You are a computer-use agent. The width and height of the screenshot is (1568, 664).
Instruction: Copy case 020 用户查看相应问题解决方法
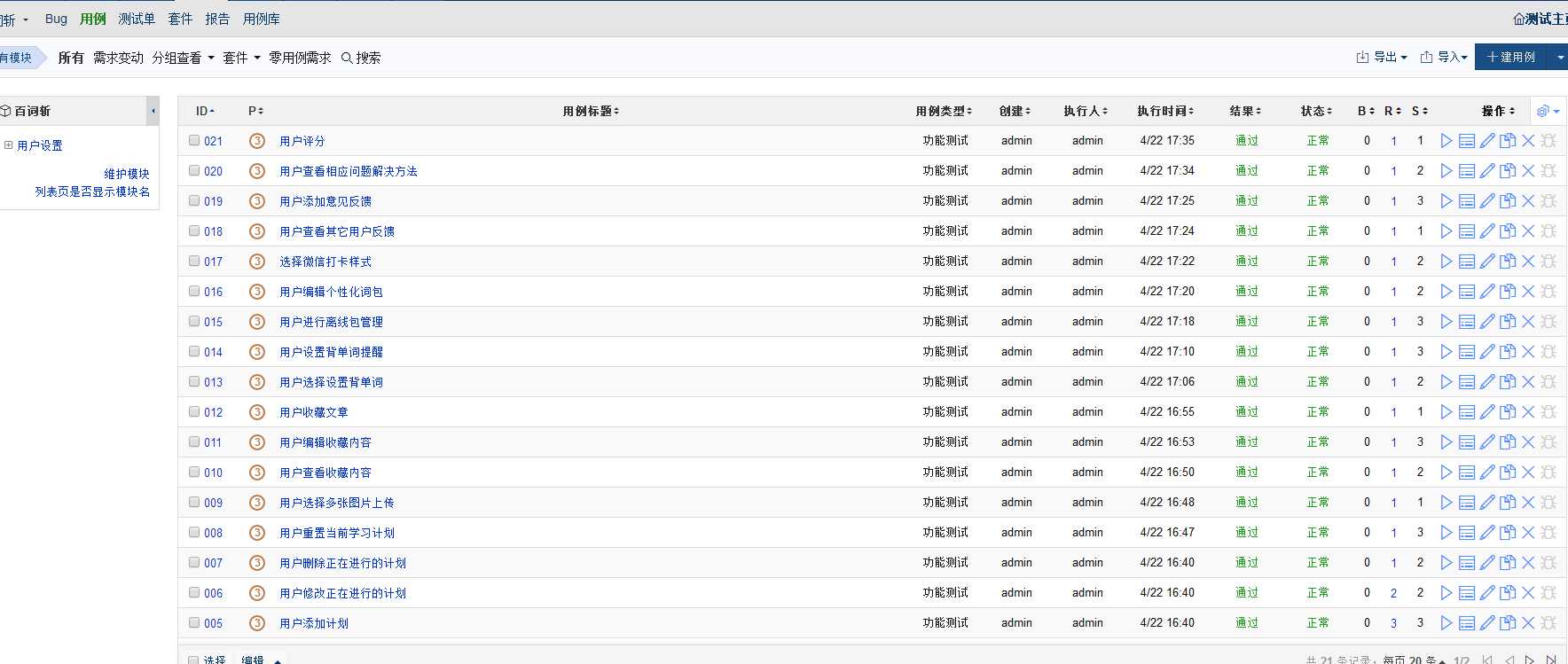point(1508,171)
